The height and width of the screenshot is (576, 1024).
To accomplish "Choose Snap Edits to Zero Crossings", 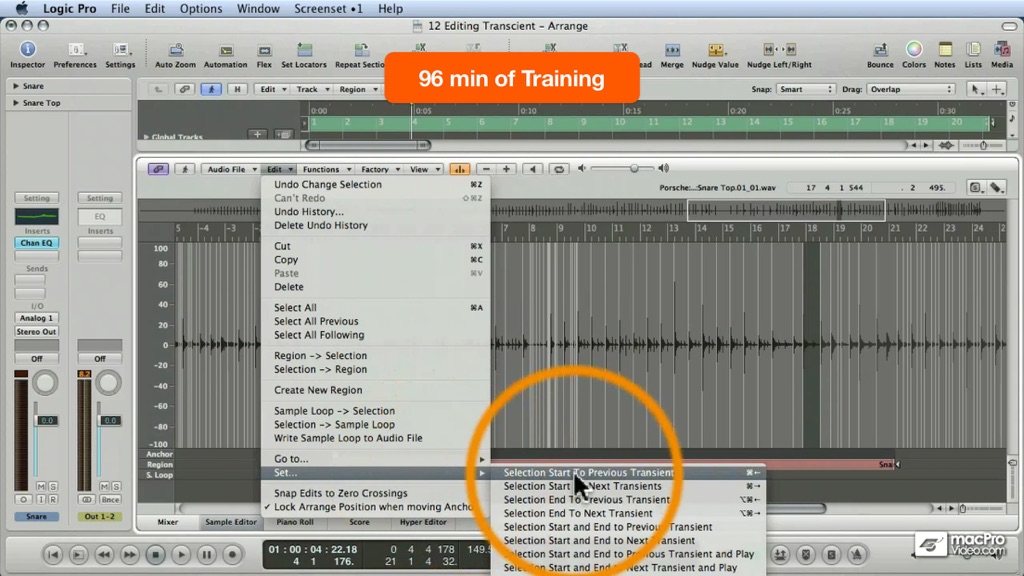I will point(376,493).
